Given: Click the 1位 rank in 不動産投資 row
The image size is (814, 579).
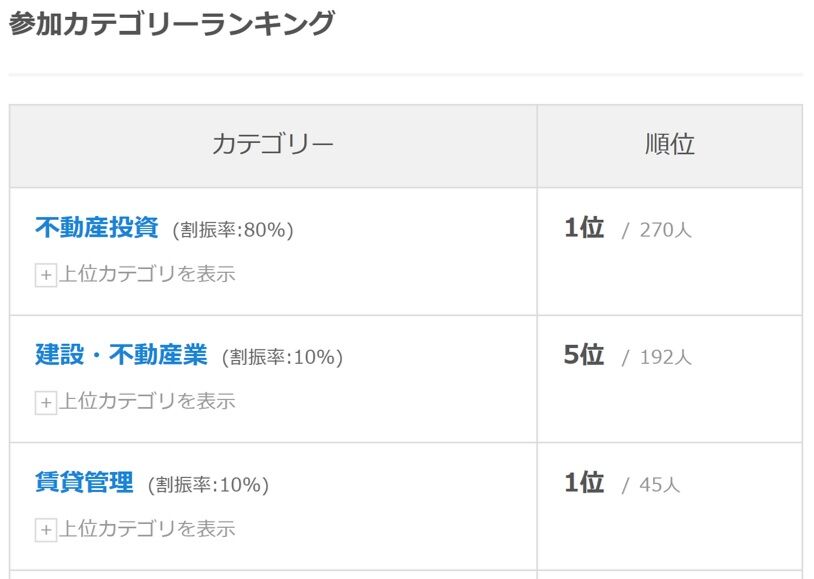Looking at the screenshot, I should click(584, 228).
